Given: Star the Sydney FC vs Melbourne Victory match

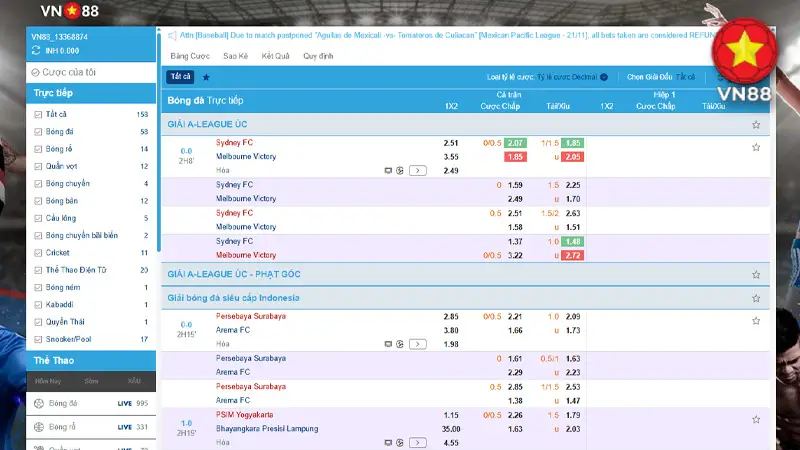Looking at the screenshot, I should (x=756, y=147).
